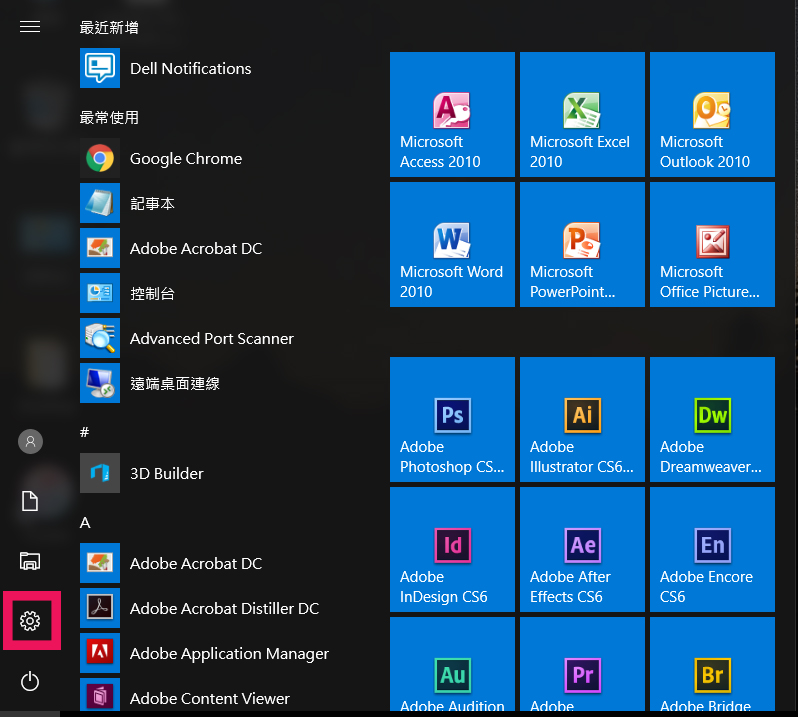
Task: Launch Adobe Dreamweaver tile
Action: coord(712,419)
